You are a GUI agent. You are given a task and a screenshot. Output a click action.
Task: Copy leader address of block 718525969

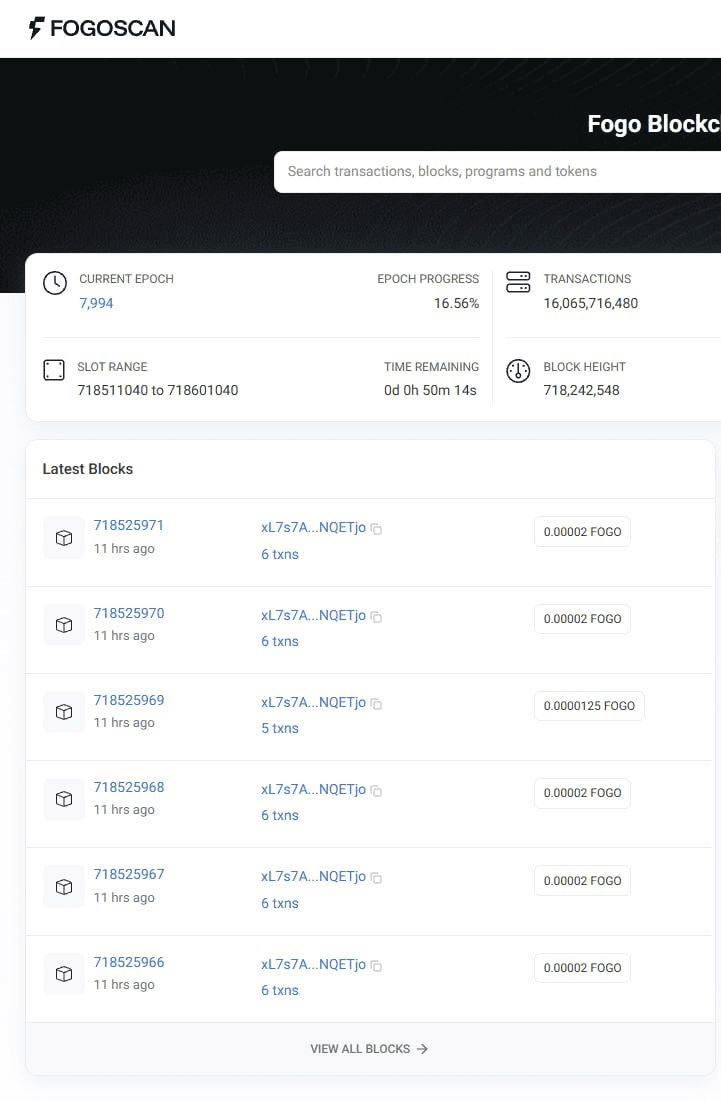[376, 704]
